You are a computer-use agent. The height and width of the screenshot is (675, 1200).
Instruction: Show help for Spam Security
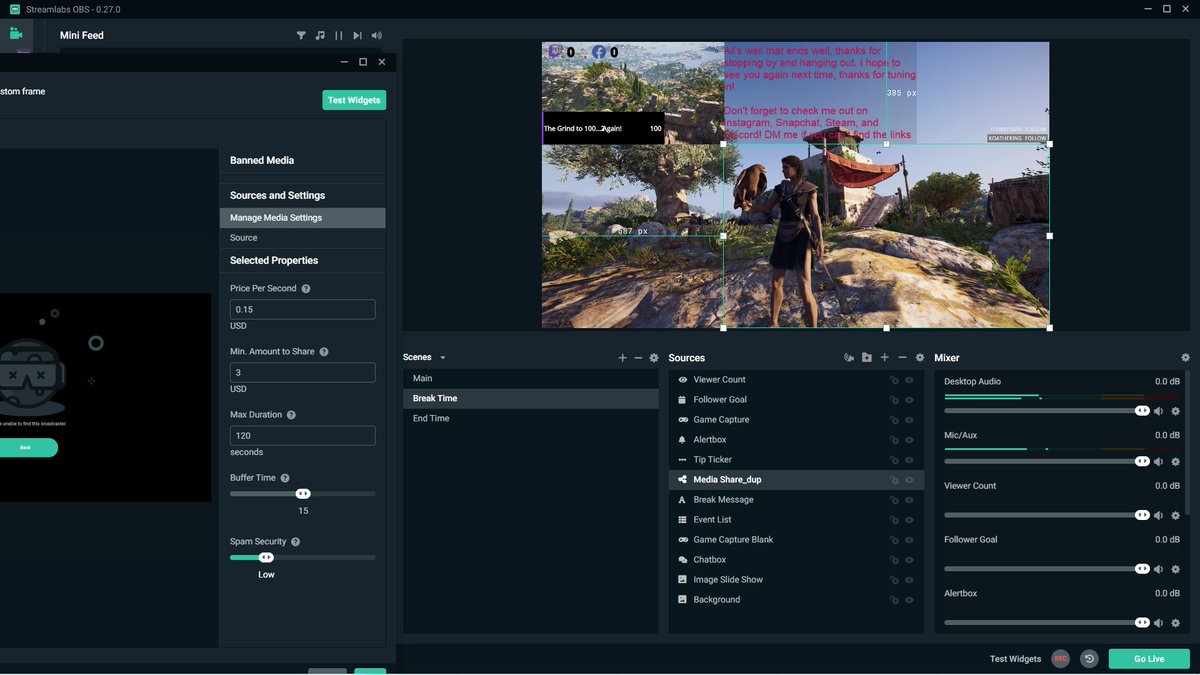[295, 542]
